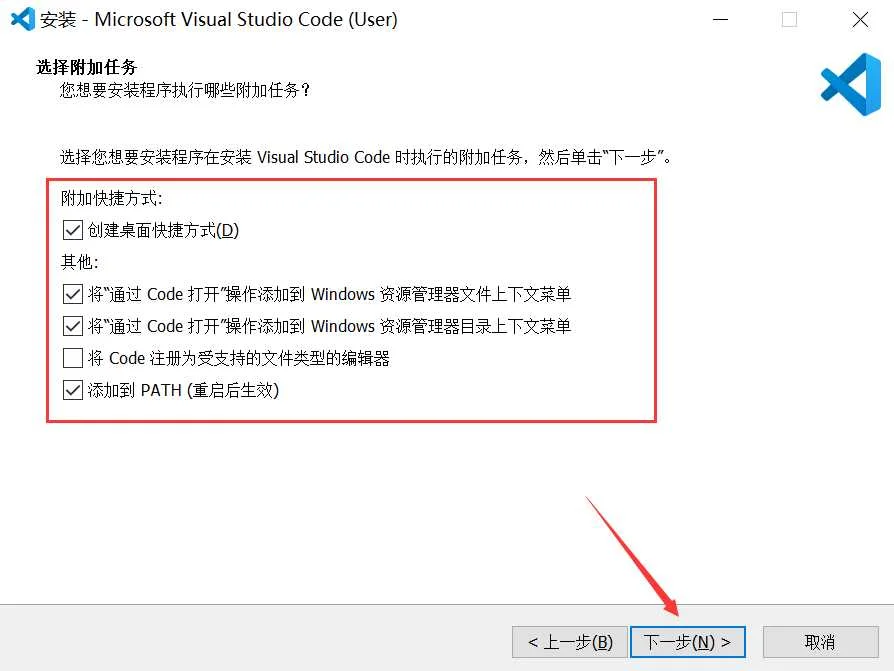Toggle checkbox for 资源管理器文件上下文菜单 option

tap(72, 294)
